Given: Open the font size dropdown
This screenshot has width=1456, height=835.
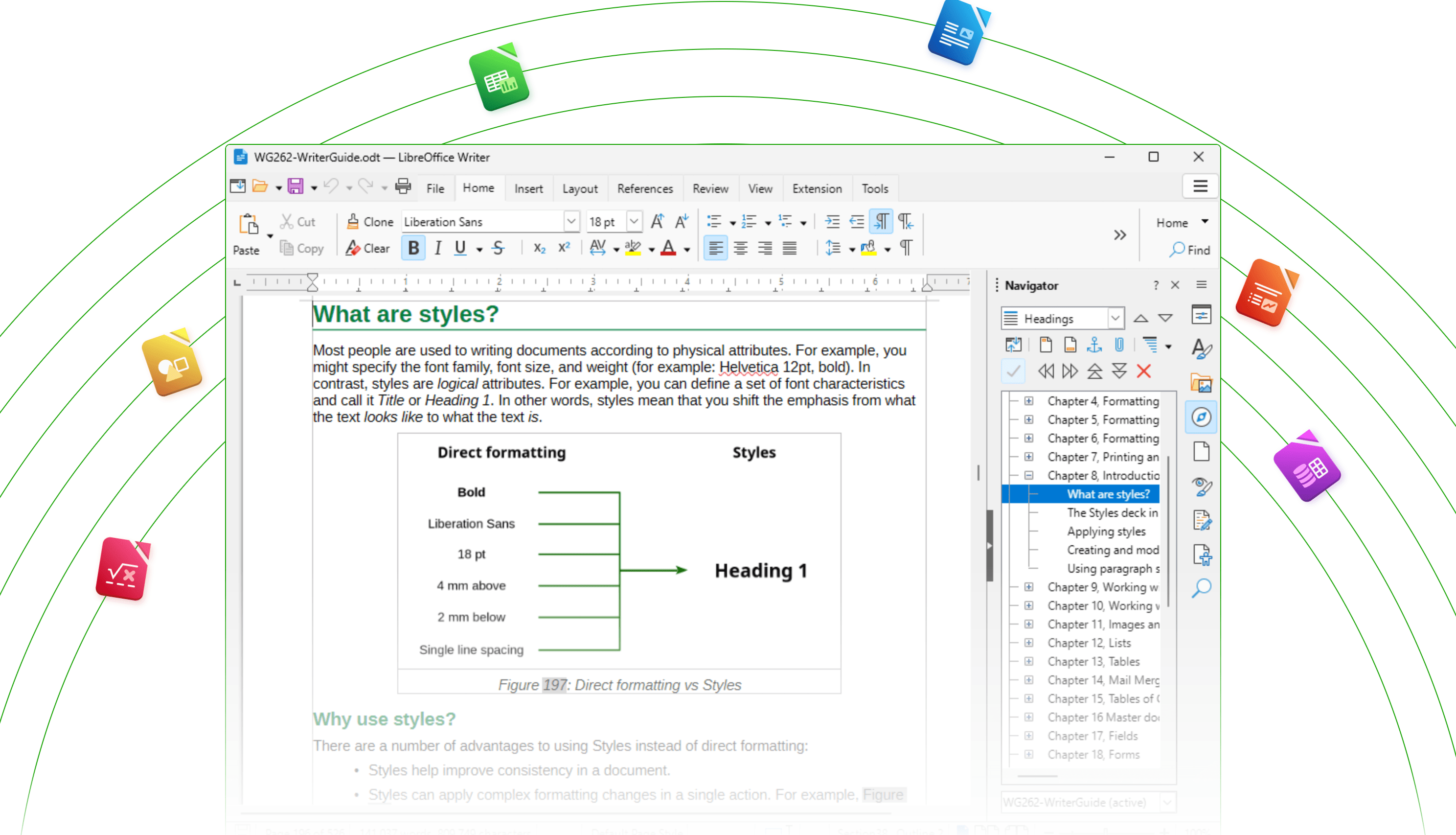Looking at the screenshot, I should (x=634, y=222).
